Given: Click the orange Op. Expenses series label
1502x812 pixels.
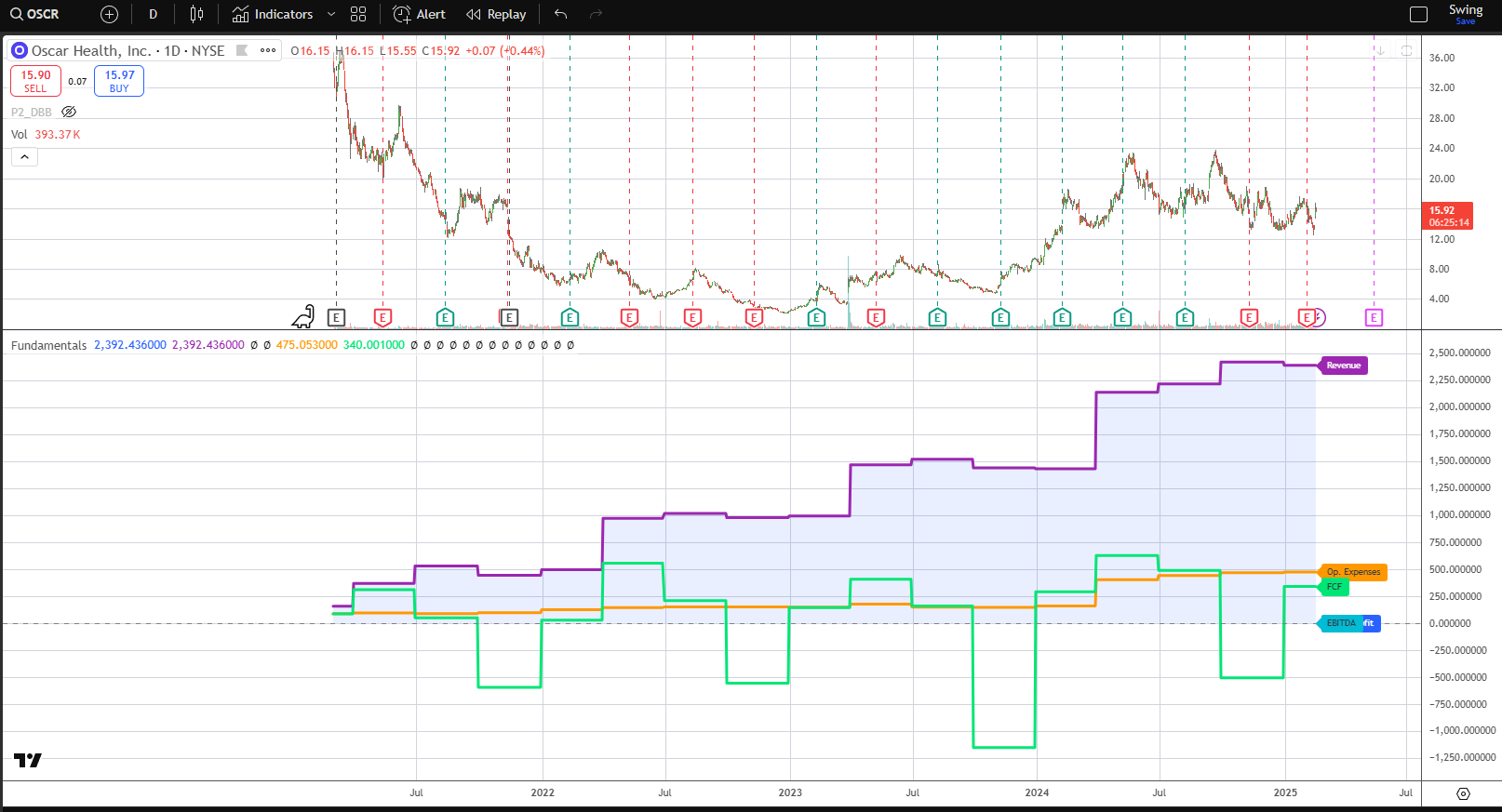Looking at the screenshot, I should (1353, 572).
